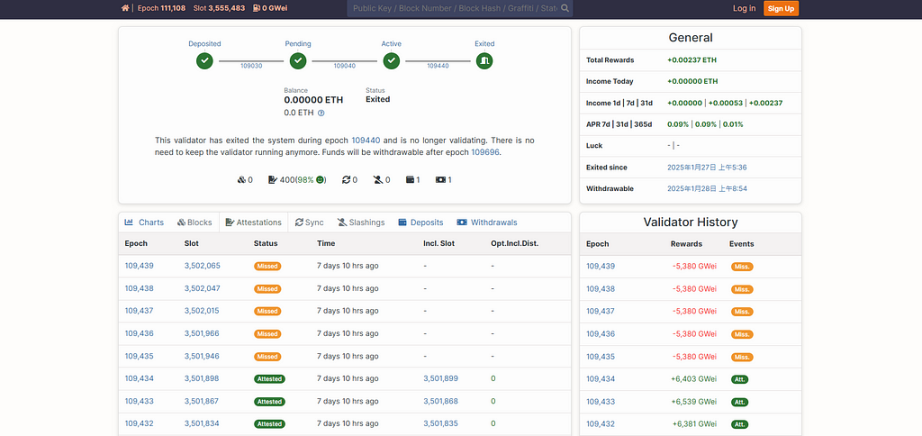Click the blocks cubes icon in summary row
The height and width of the screenshot is (436, 922).
241,180
